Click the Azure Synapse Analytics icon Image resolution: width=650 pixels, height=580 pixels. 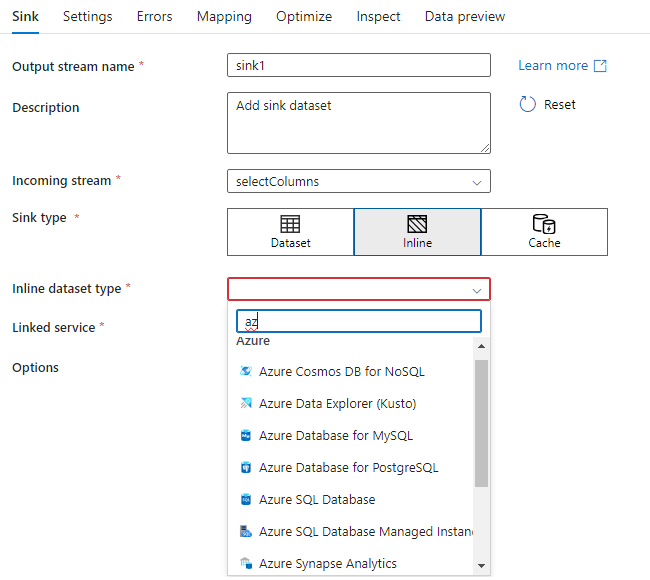point(246,564)
